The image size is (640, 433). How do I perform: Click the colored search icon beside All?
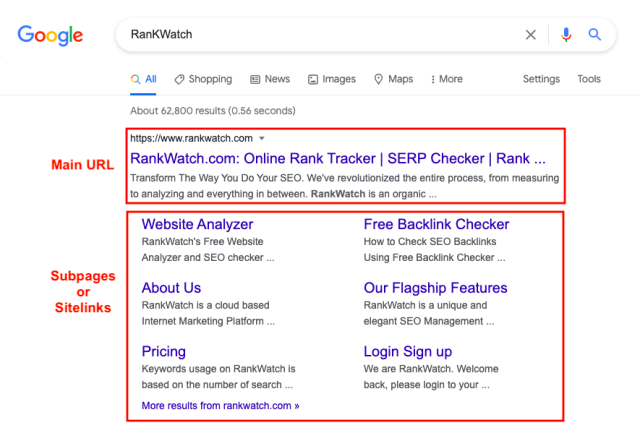[x=136, y=79]
